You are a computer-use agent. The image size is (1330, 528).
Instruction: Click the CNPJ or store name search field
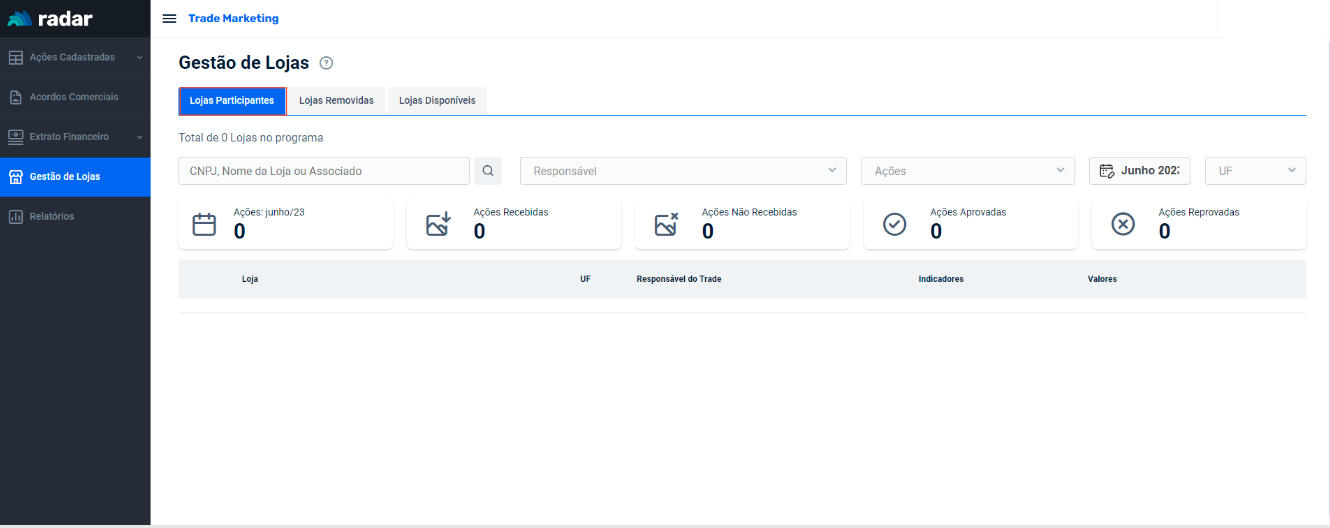(323, 171)
